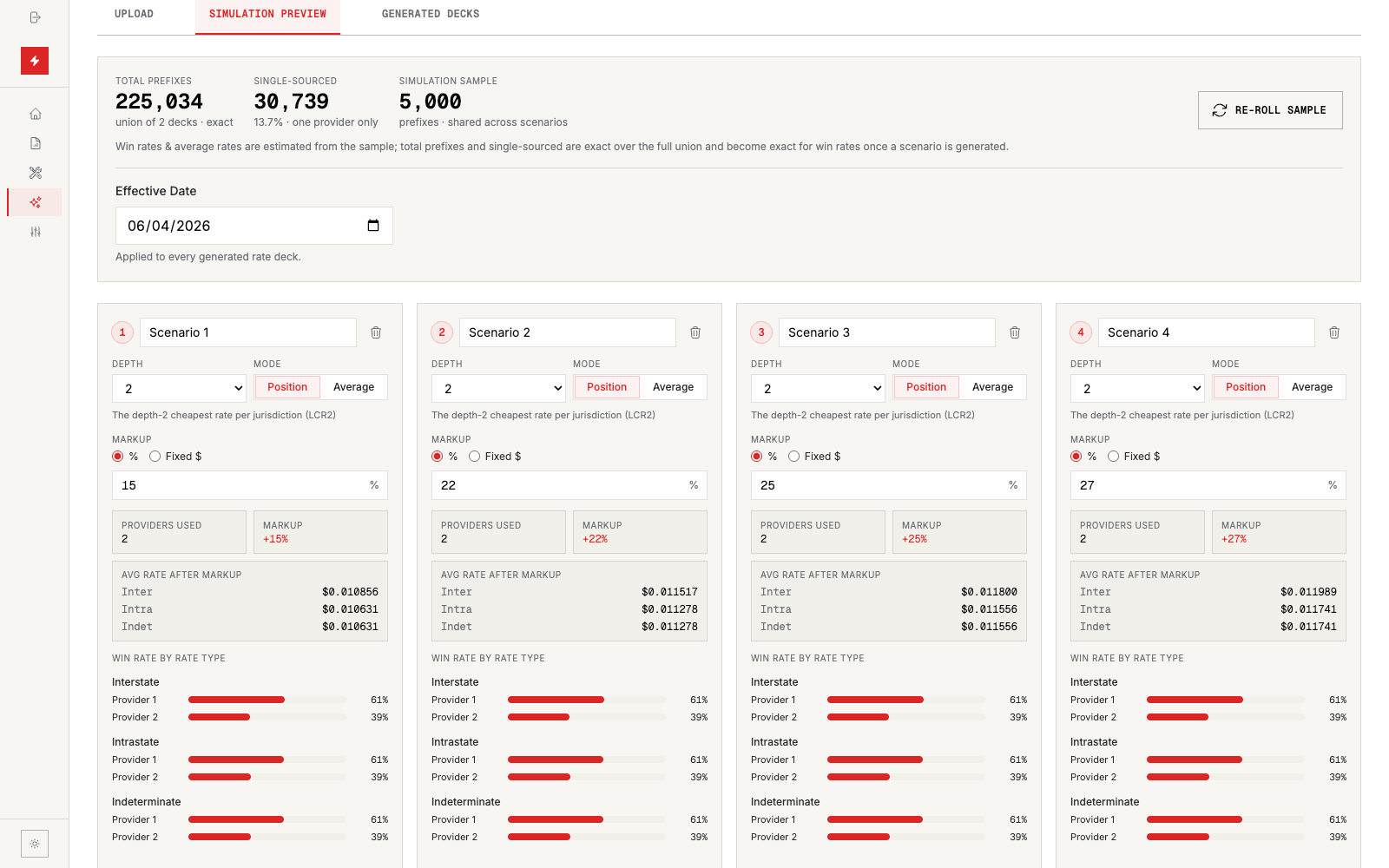
Task: Set Scenario 1 mode to Position
Action: coord(287,387)
